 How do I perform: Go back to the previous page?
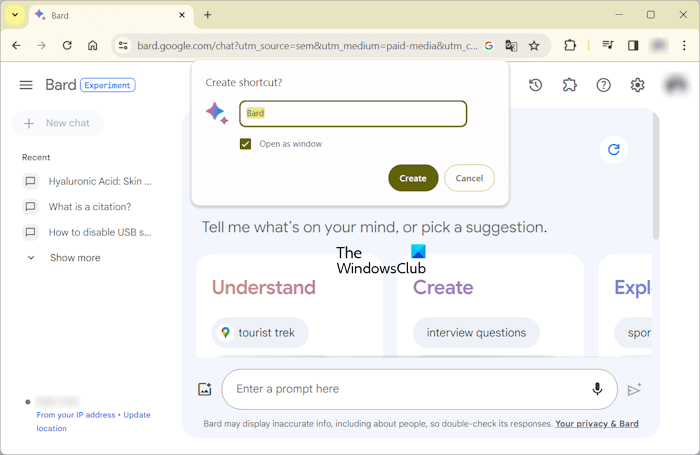click(17, 45)
